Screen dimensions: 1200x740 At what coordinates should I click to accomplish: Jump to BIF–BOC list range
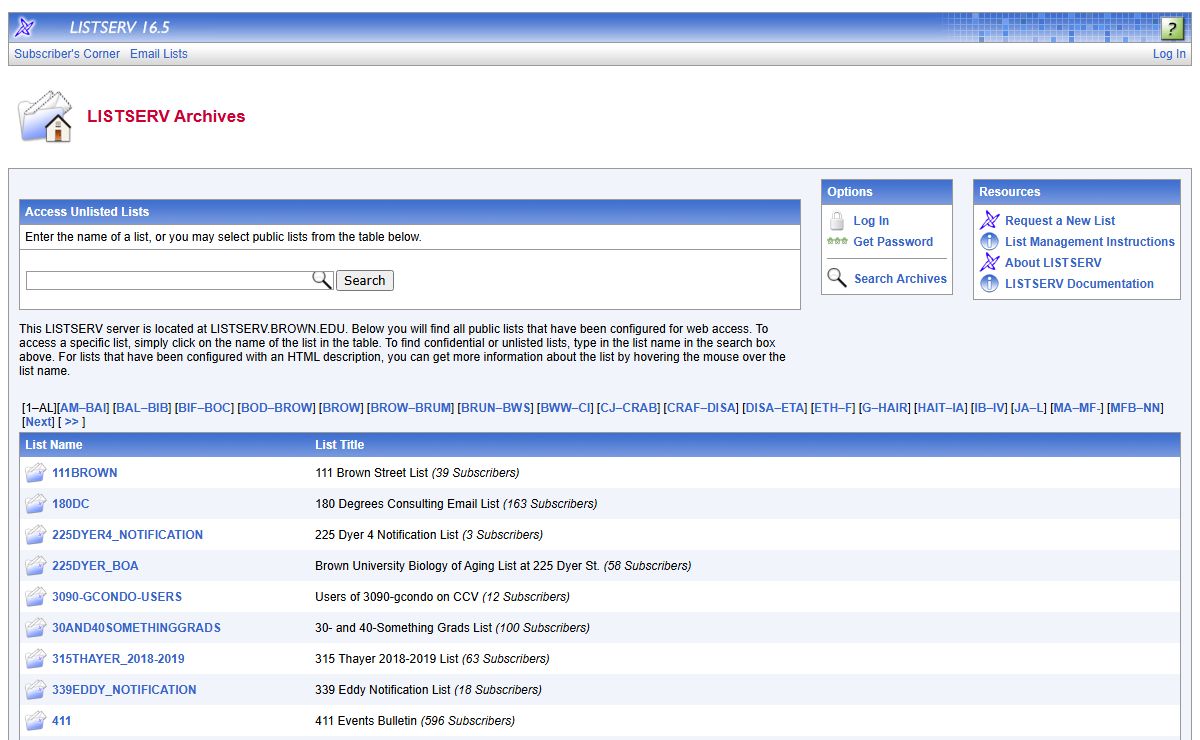[x=204, y=408]
